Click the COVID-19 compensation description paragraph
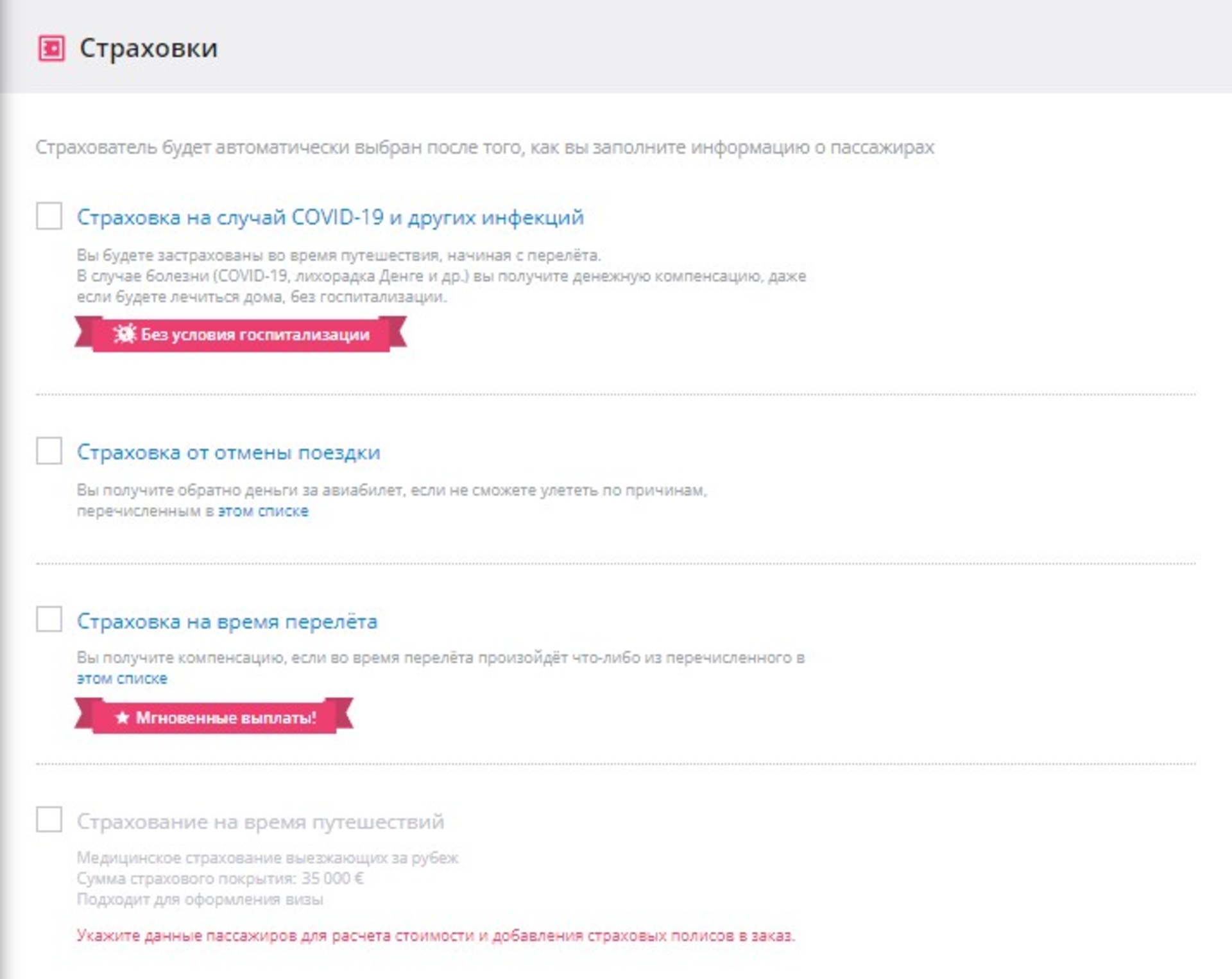 (x=441, y=276)
